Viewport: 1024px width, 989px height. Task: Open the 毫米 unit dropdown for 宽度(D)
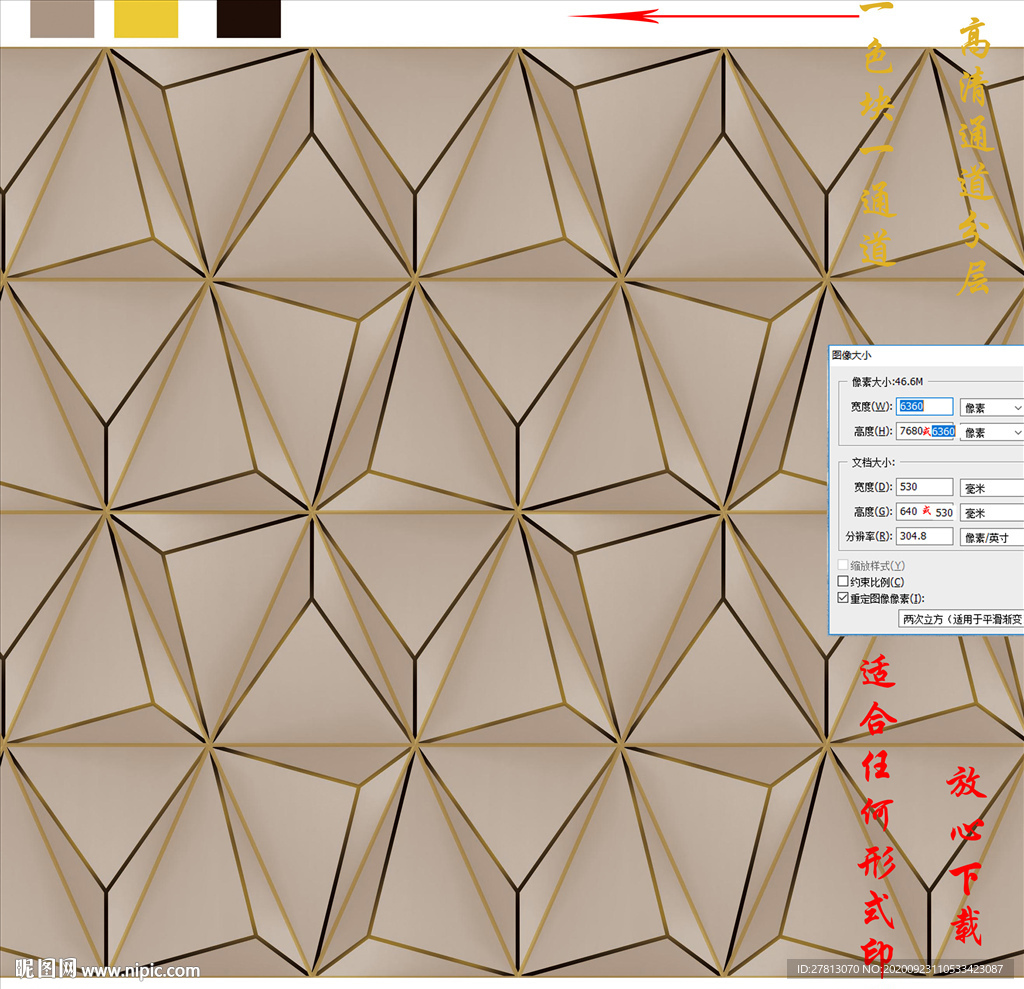[x=992, y=488]
